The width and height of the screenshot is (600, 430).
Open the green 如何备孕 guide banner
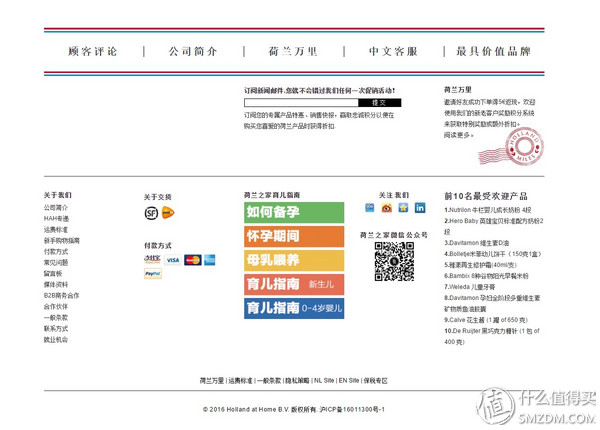click(x=294, y=212)
